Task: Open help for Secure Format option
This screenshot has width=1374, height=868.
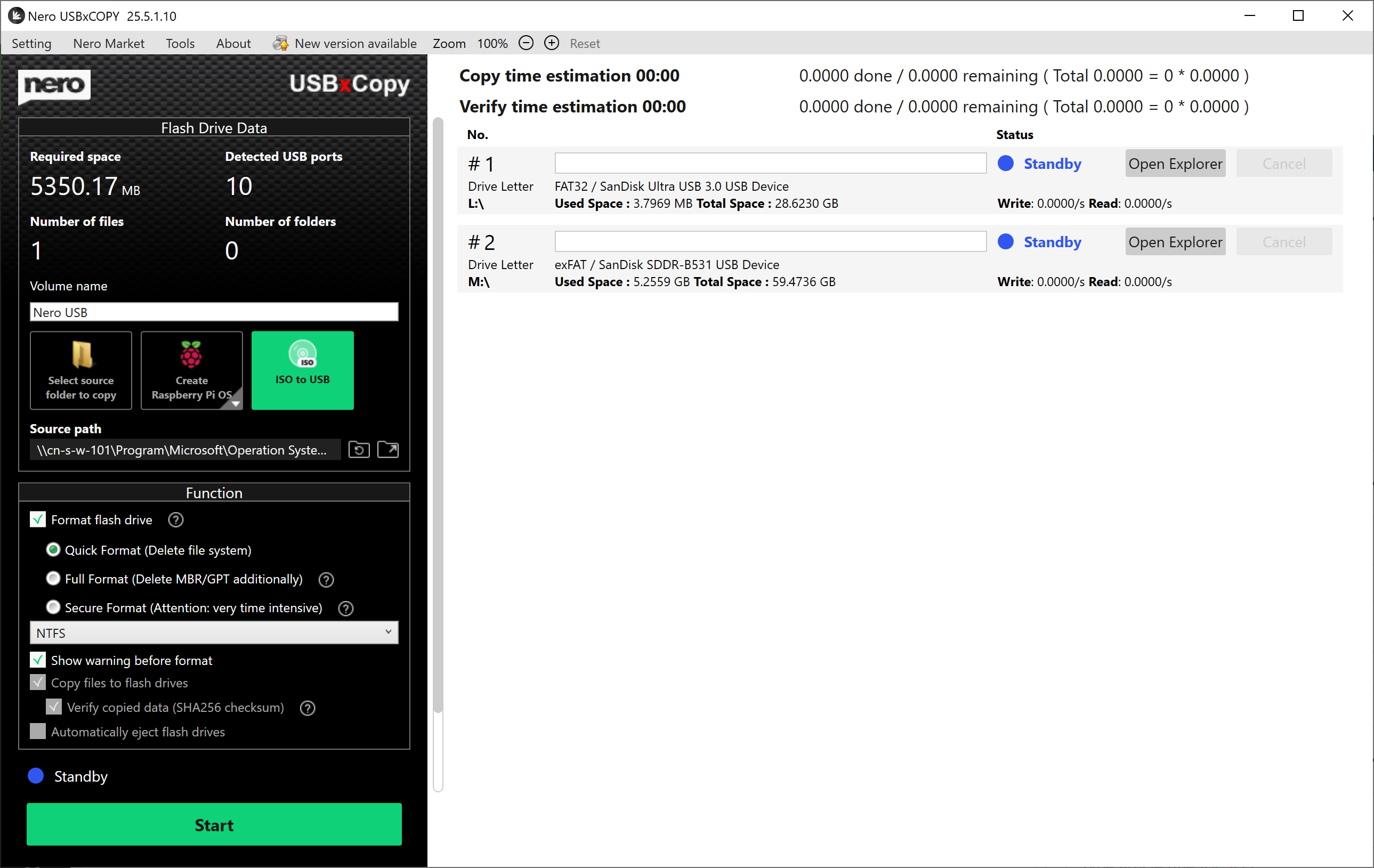Action: (x=345, y=609)
